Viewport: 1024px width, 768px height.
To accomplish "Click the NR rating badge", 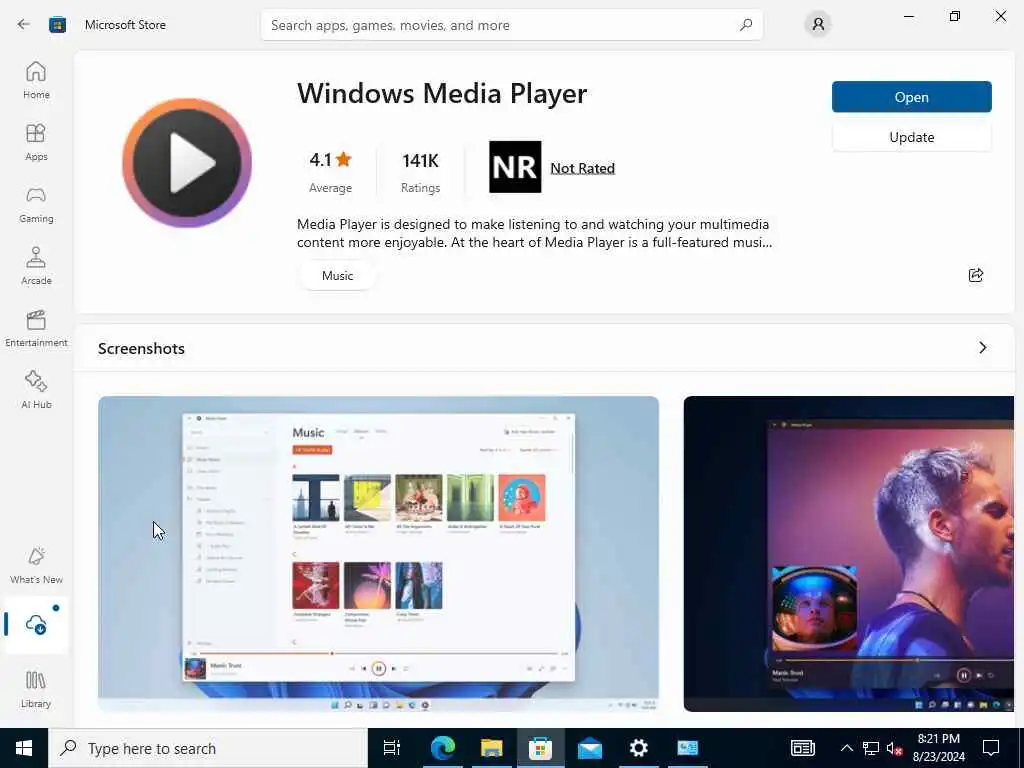I will 515,167.
